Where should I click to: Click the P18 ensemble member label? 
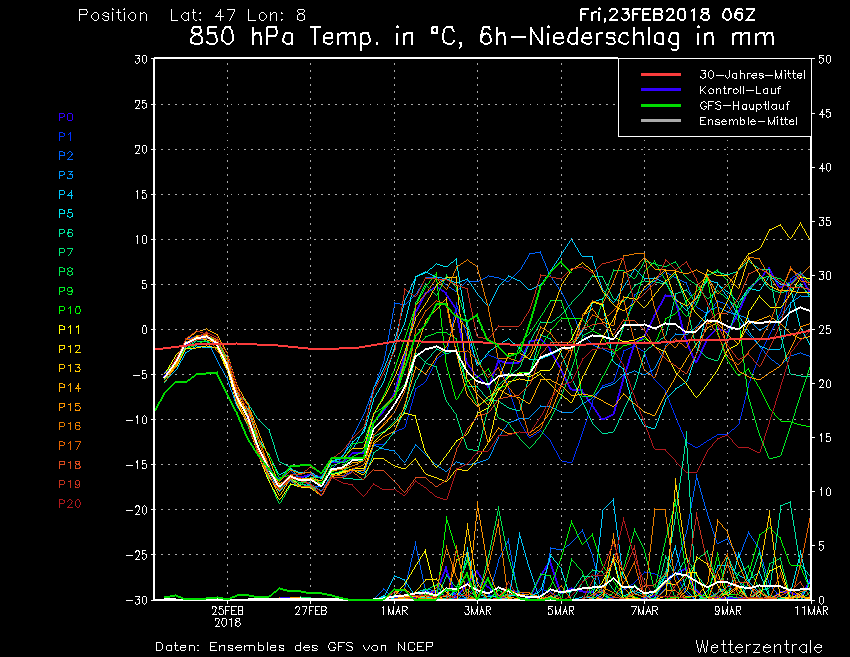coord(69,465)
